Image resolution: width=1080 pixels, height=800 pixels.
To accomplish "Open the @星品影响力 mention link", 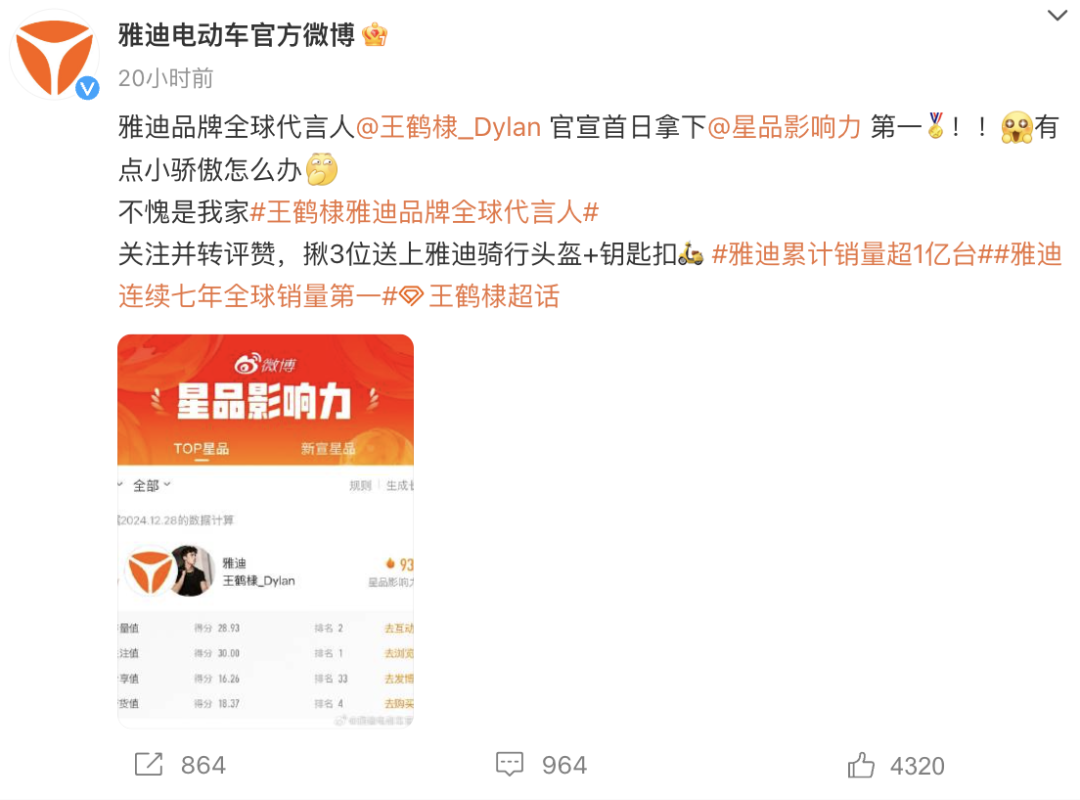I will (x=785, y=127).
